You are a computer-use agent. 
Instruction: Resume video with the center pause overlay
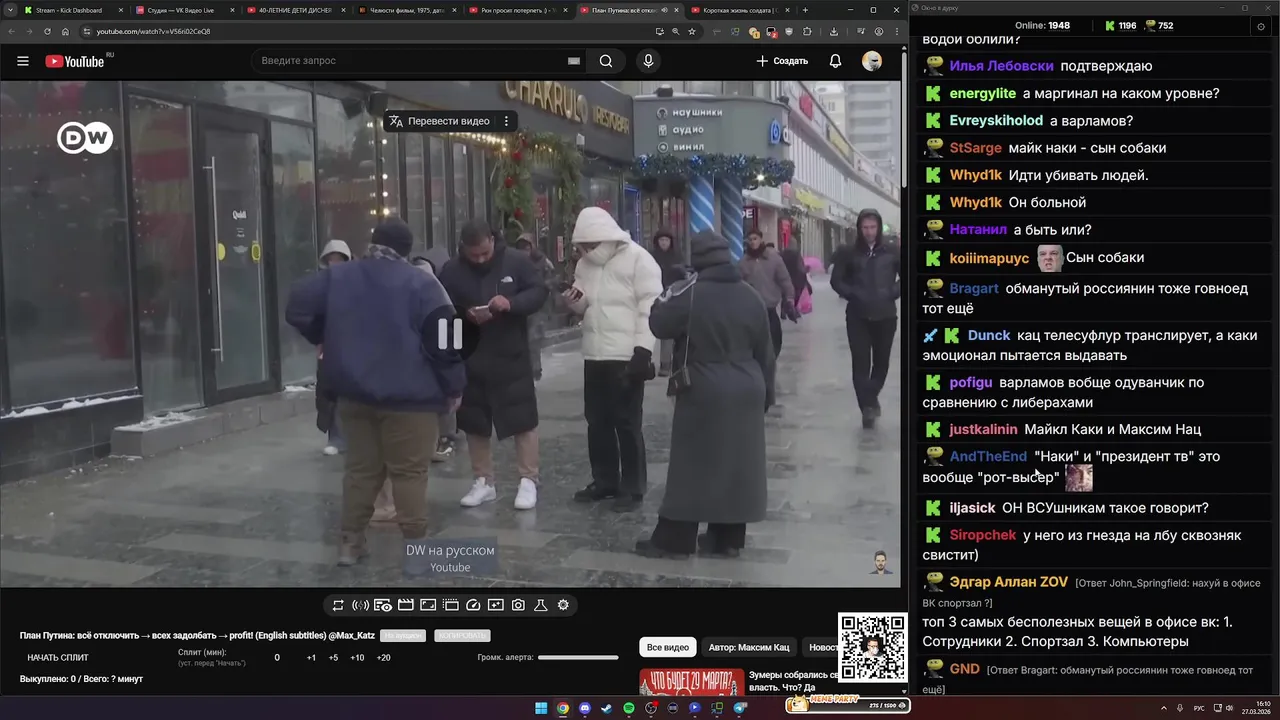coord(450,334)
